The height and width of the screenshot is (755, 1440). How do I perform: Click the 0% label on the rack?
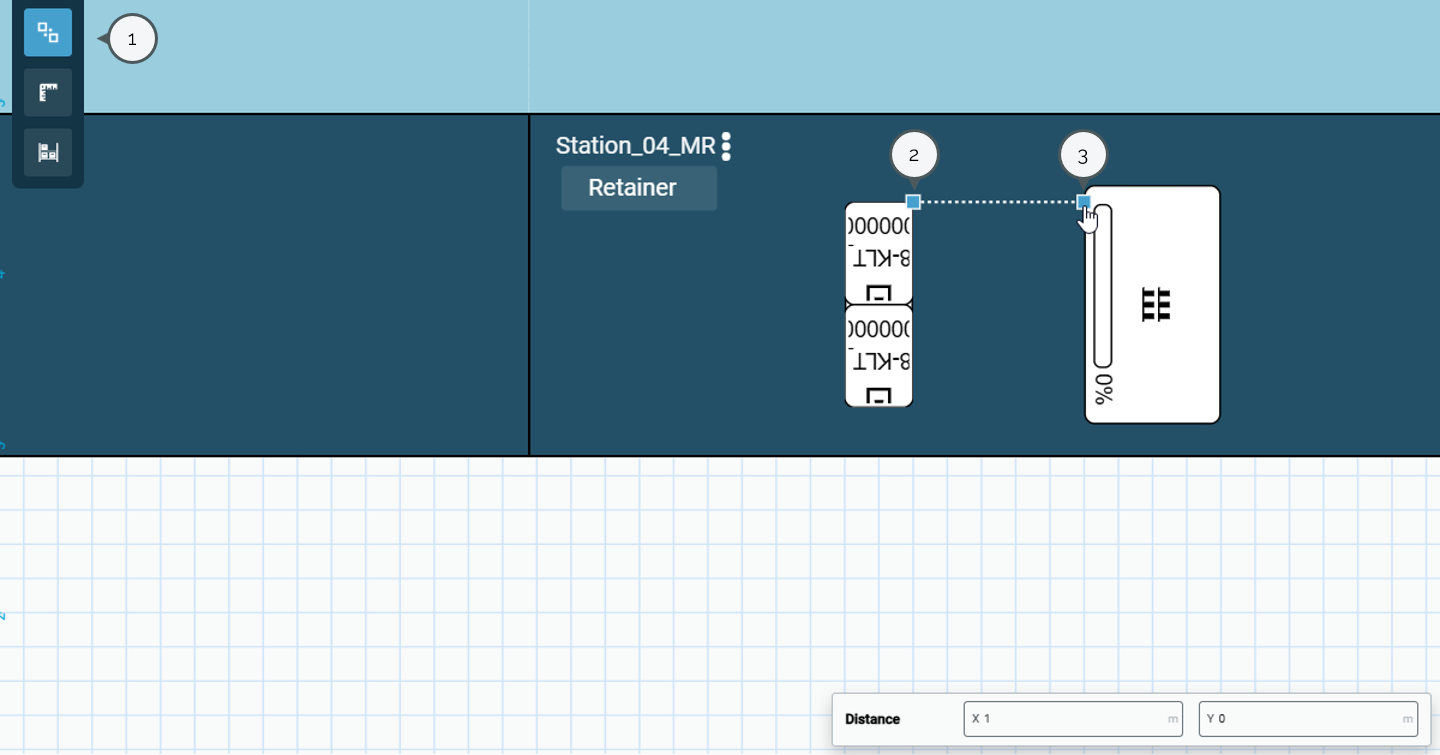tap(1103, 390)
